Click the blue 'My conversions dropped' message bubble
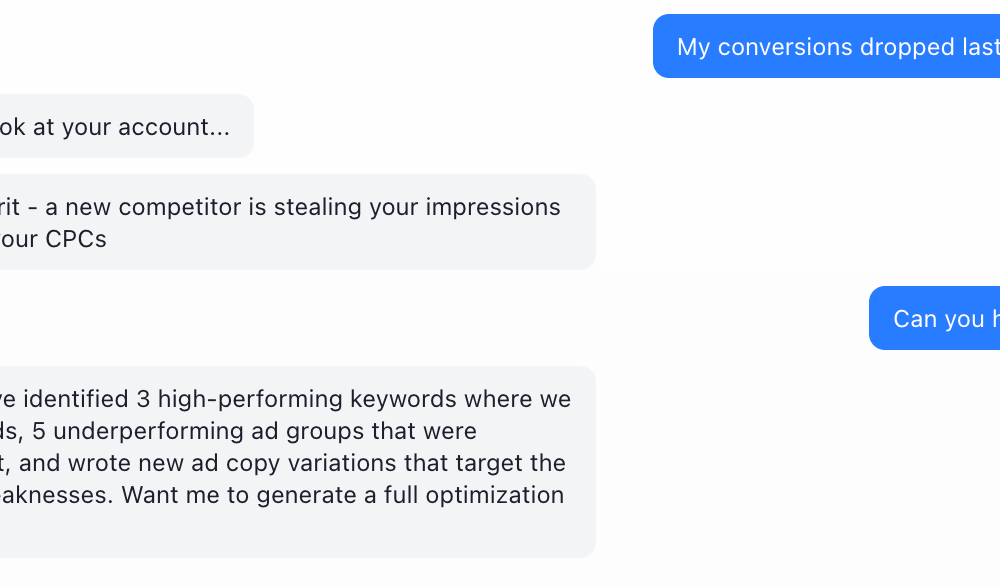The height and width of the screenshot is (586, 1000). point(826,47)
